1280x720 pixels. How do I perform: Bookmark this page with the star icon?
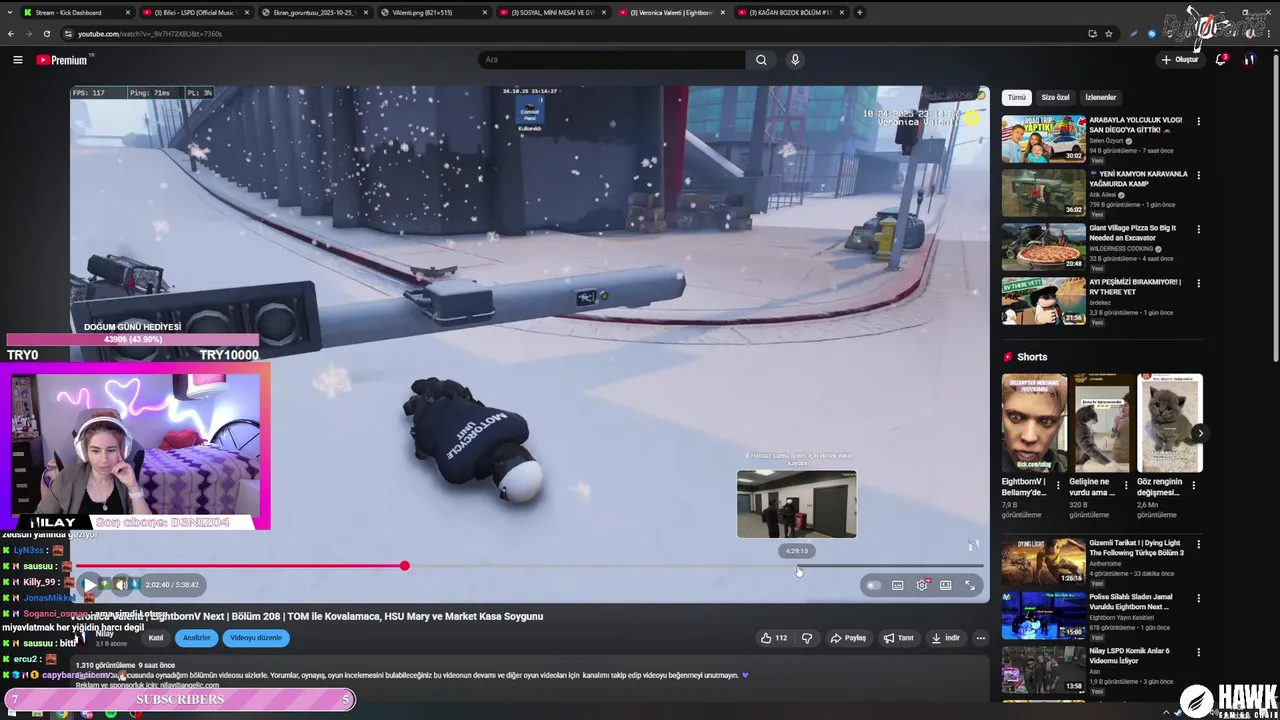(1109, 34)
